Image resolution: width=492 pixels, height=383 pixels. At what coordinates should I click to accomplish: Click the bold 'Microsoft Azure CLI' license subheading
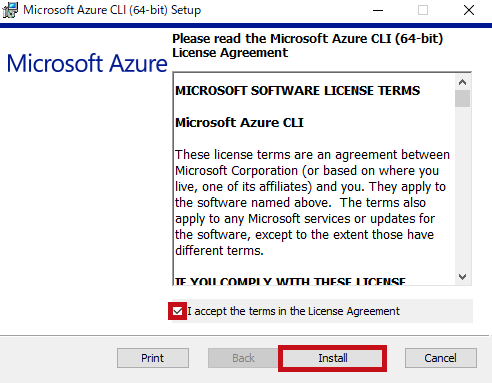239,123
